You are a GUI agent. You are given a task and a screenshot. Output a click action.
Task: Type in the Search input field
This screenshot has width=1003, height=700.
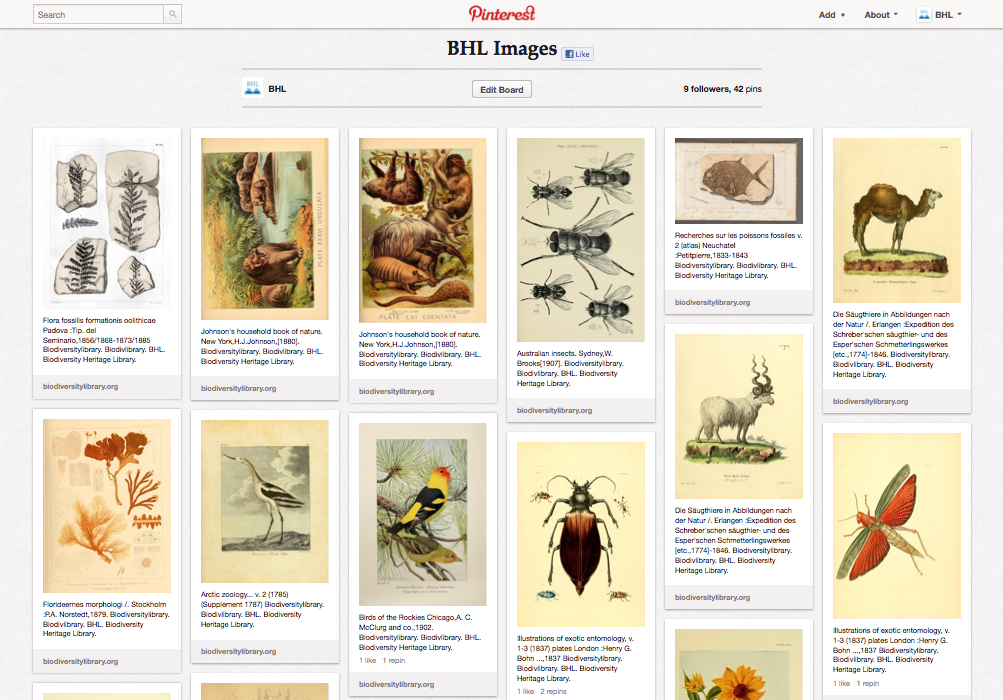98,14
